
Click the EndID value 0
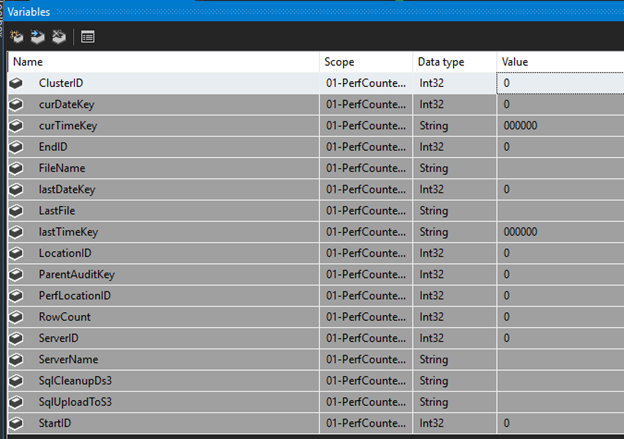(x=507, y=147)
